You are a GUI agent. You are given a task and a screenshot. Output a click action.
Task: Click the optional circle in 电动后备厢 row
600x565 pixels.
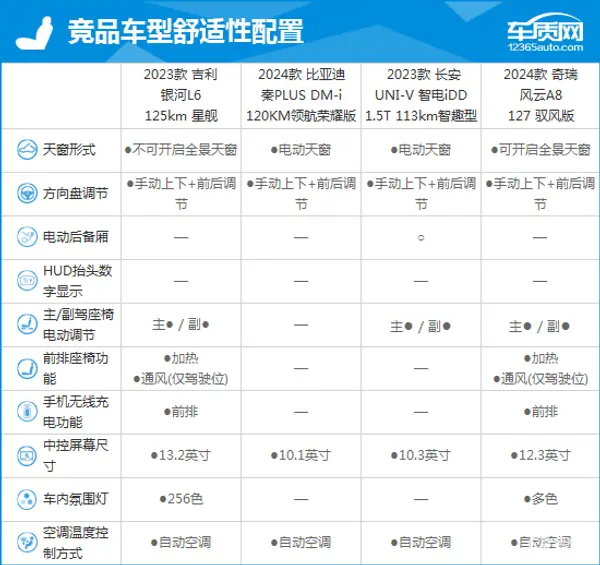tap(421, 238)
